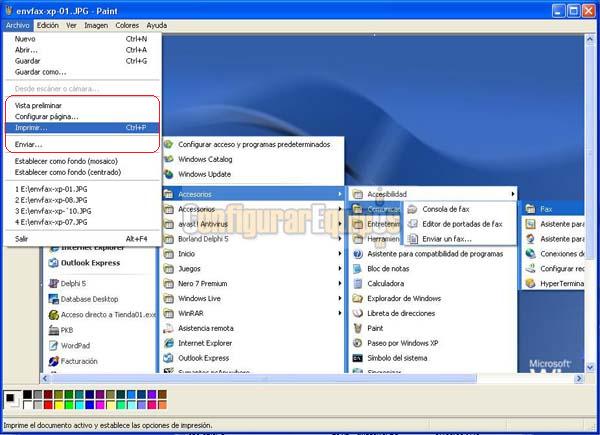The height and width of the screenshot is (435, 600).
Task: Pick the dark green palette swatch
Action: point(69,394)
